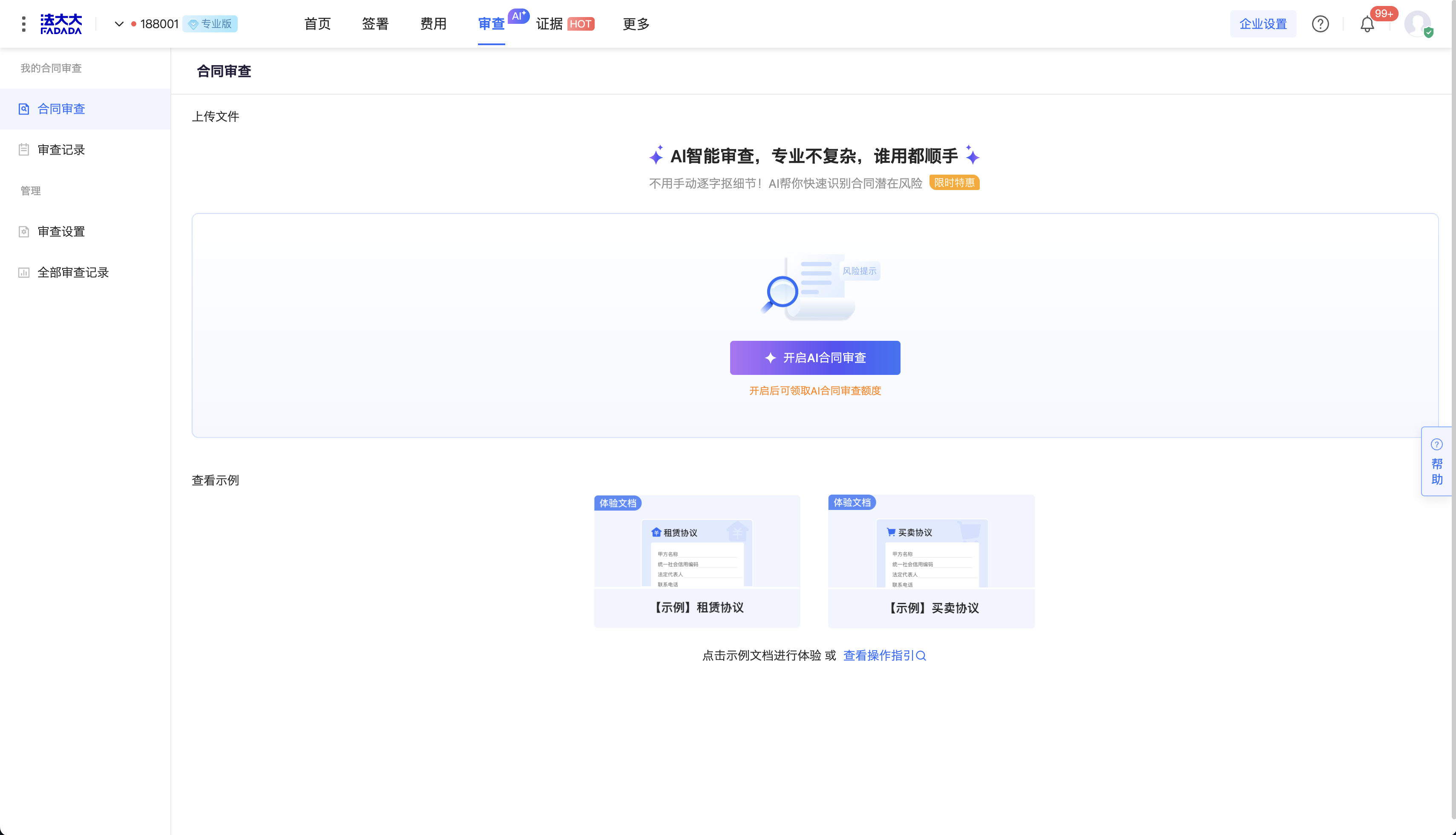
Task: Click the user avatar icon
Action: [1417, 23]
